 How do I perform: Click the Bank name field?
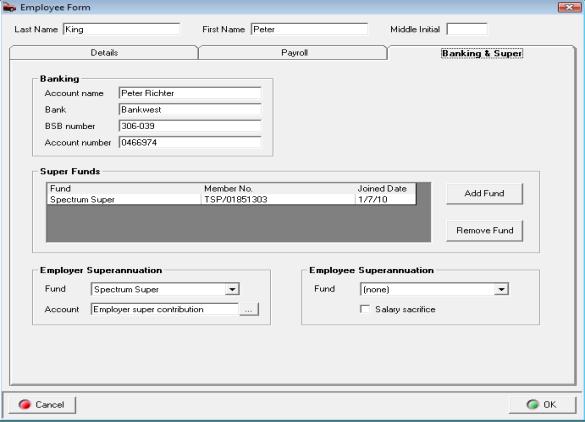point(190,110)
